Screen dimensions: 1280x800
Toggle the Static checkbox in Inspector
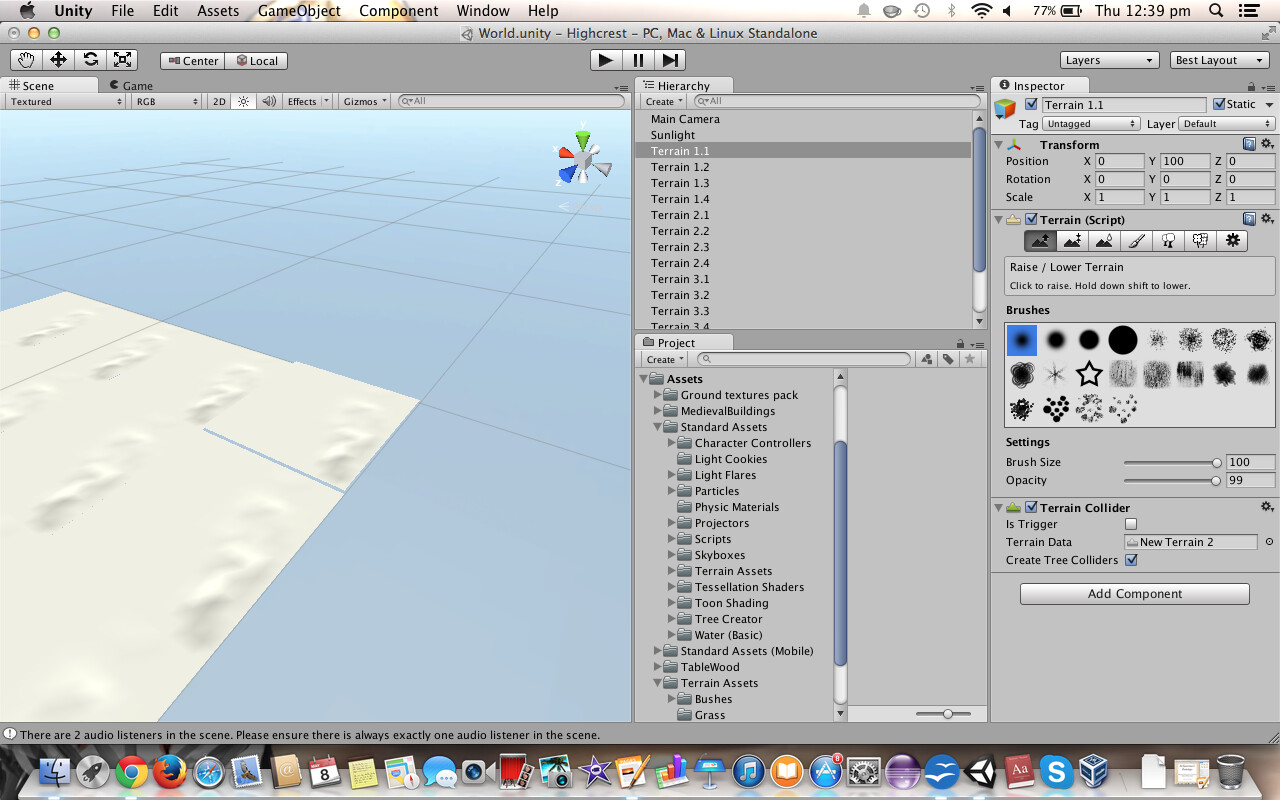(x=1222, y=104)
